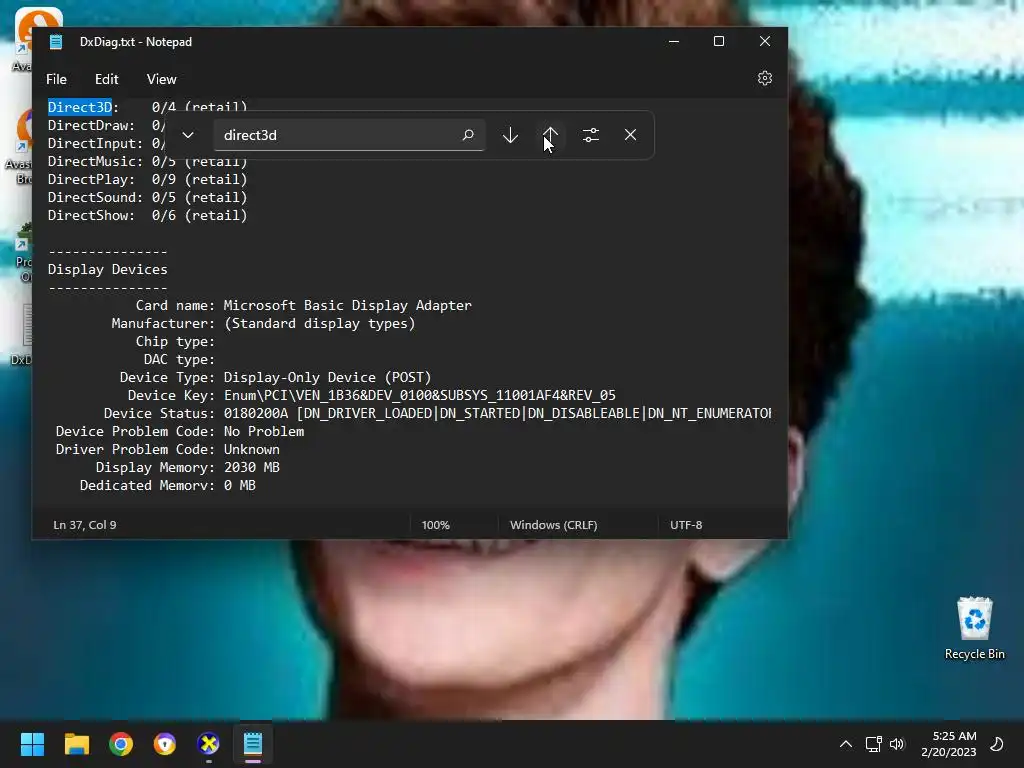Open Windows Start menu
The image size is (1024, 768).
tap(32, 744)
